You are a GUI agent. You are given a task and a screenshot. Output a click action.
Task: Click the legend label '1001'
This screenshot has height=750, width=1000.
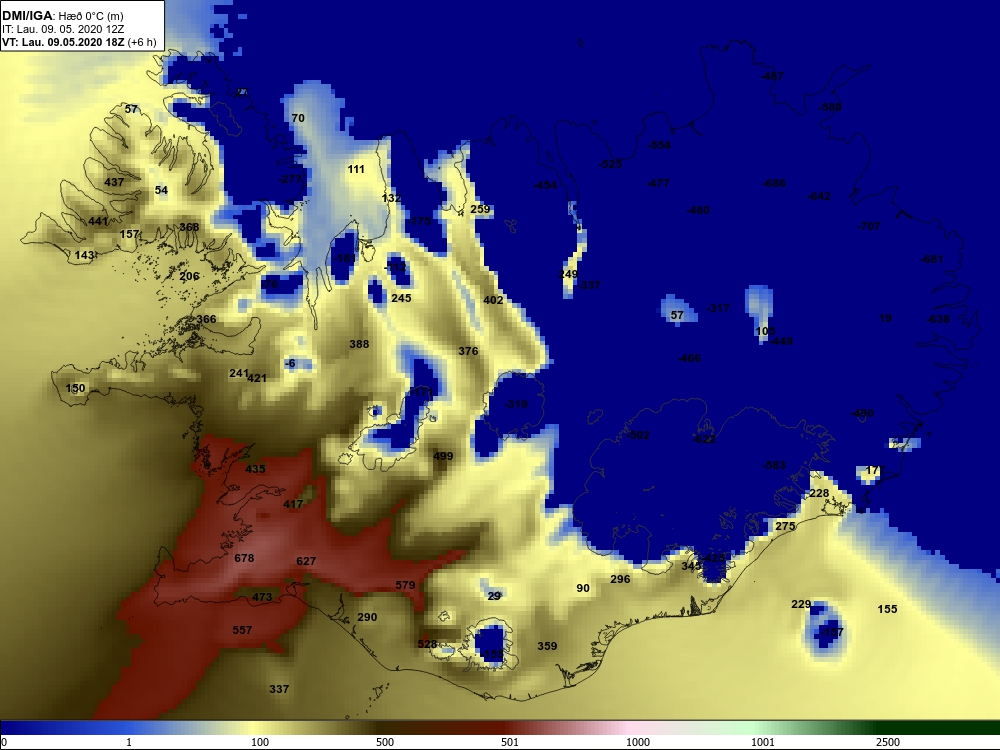pos(762,742)
